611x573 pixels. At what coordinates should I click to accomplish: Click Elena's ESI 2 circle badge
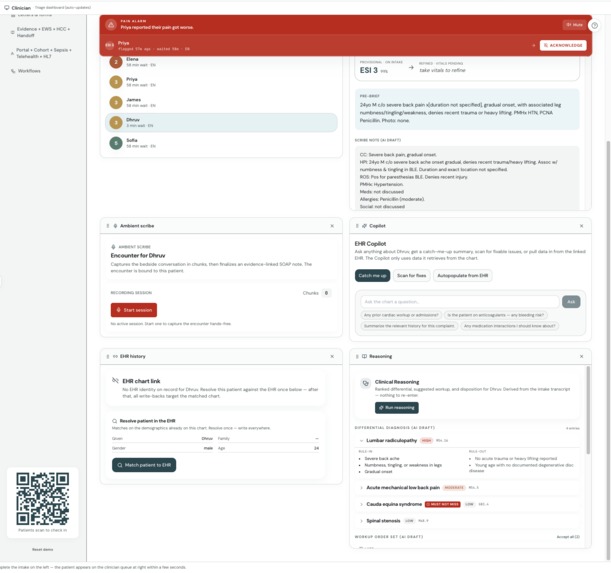pyautogui.click(x=116, y=62)
